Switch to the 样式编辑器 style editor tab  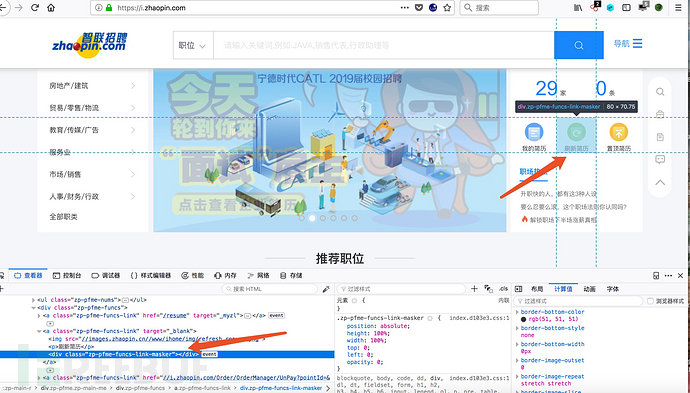151,275
